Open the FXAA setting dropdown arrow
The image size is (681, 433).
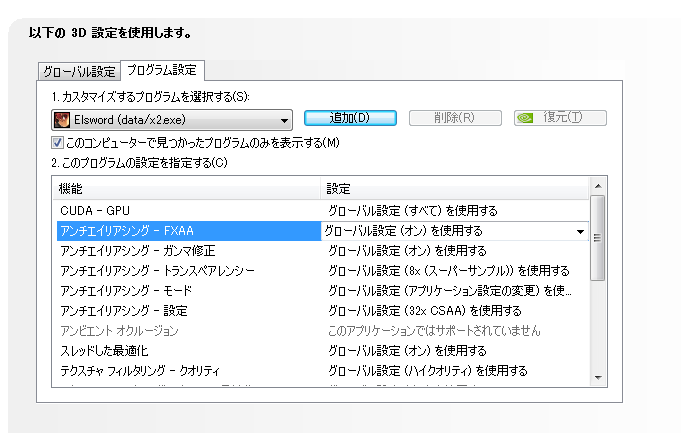(x=580, y=231)
